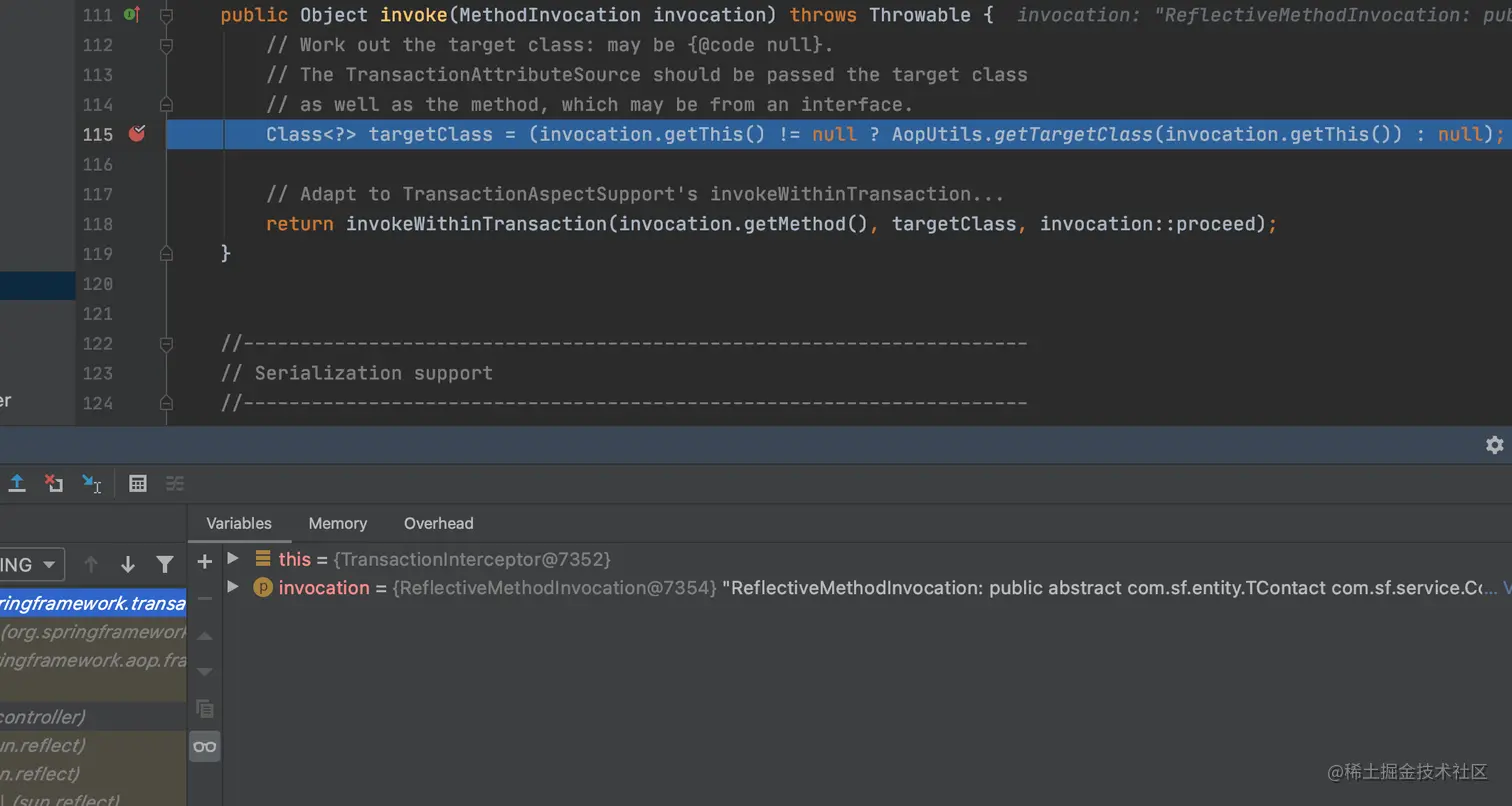Image resolution: width=1512 pixels, height=806 pixels.
Task: Click the filter frames funnel icon
Action: [x=165, y=564]
